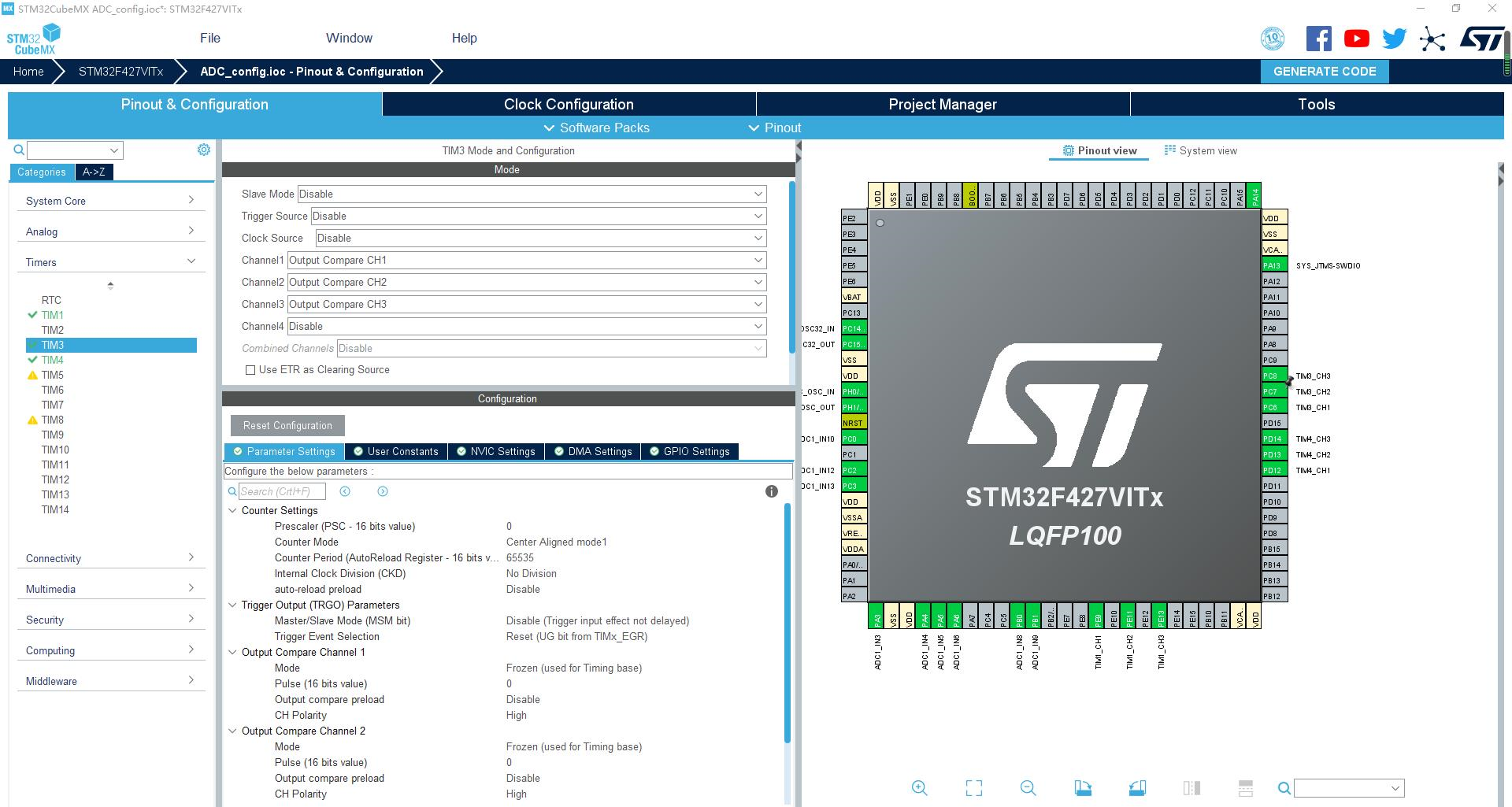Click the Reset Configuration button
Viewport: 1512px width, 807px height.
[287, 425]
